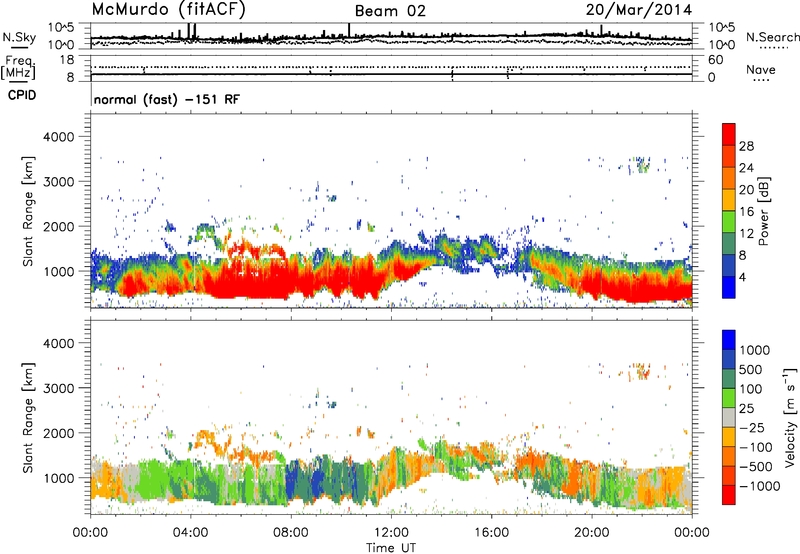
Task: Click the 'Nave' legend label
Action: 760,69
